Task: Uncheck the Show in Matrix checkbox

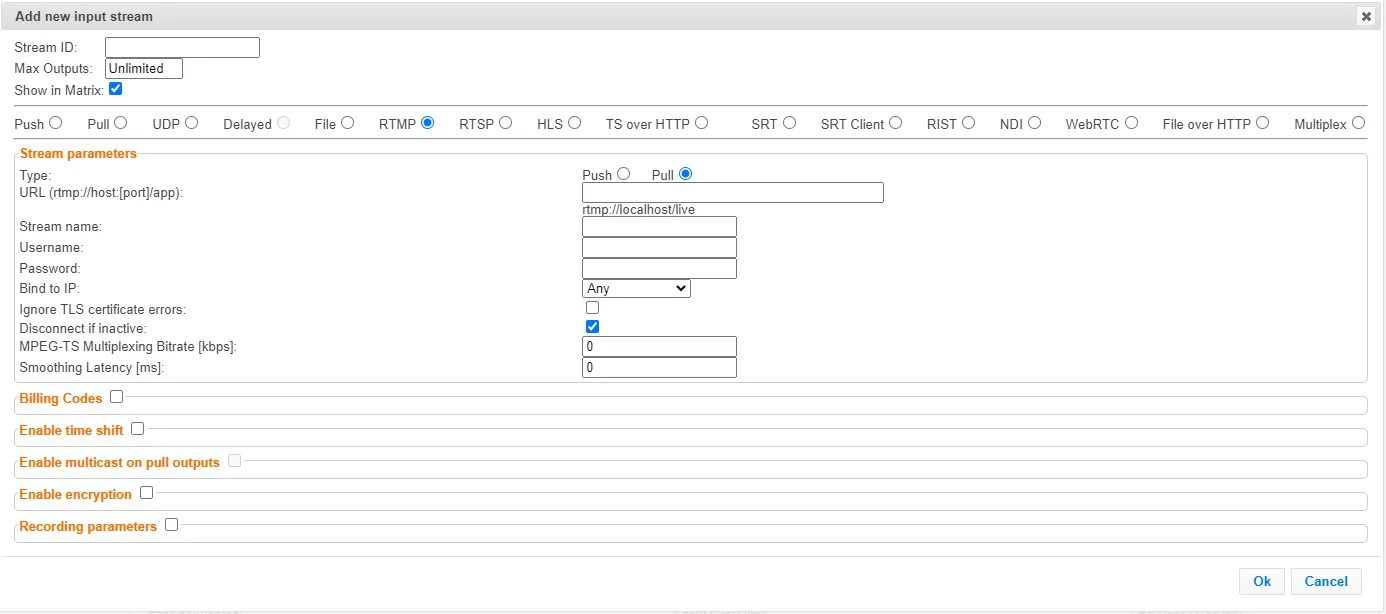Action: click(x=115, y=89)
